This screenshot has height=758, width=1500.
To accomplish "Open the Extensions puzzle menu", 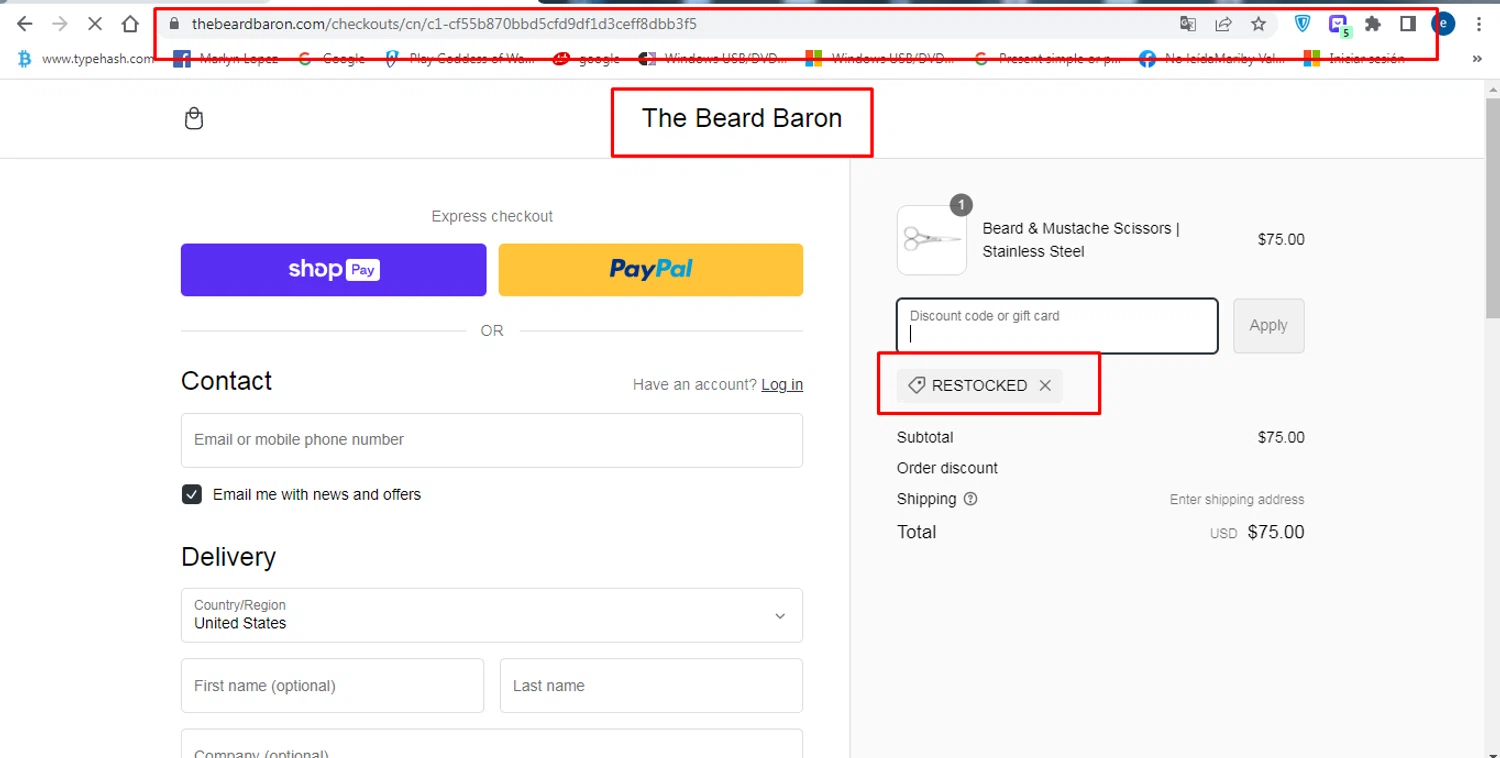I will click(x=1373, y=24).
